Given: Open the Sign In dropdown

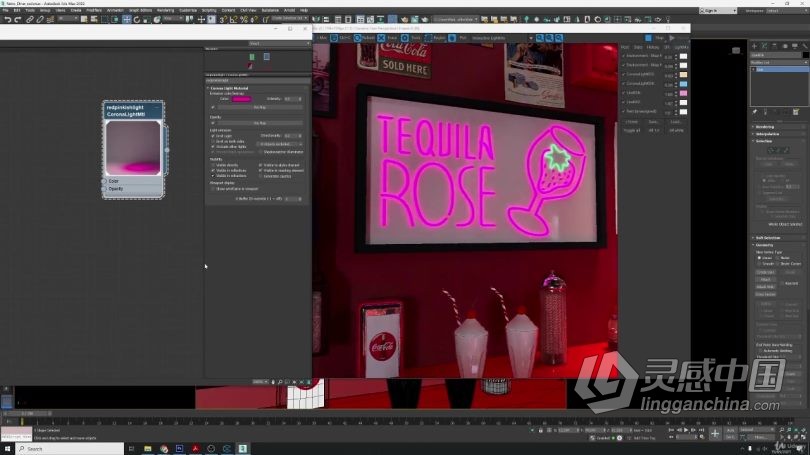Looking at the screenshot, I should (x=718, y=10).
